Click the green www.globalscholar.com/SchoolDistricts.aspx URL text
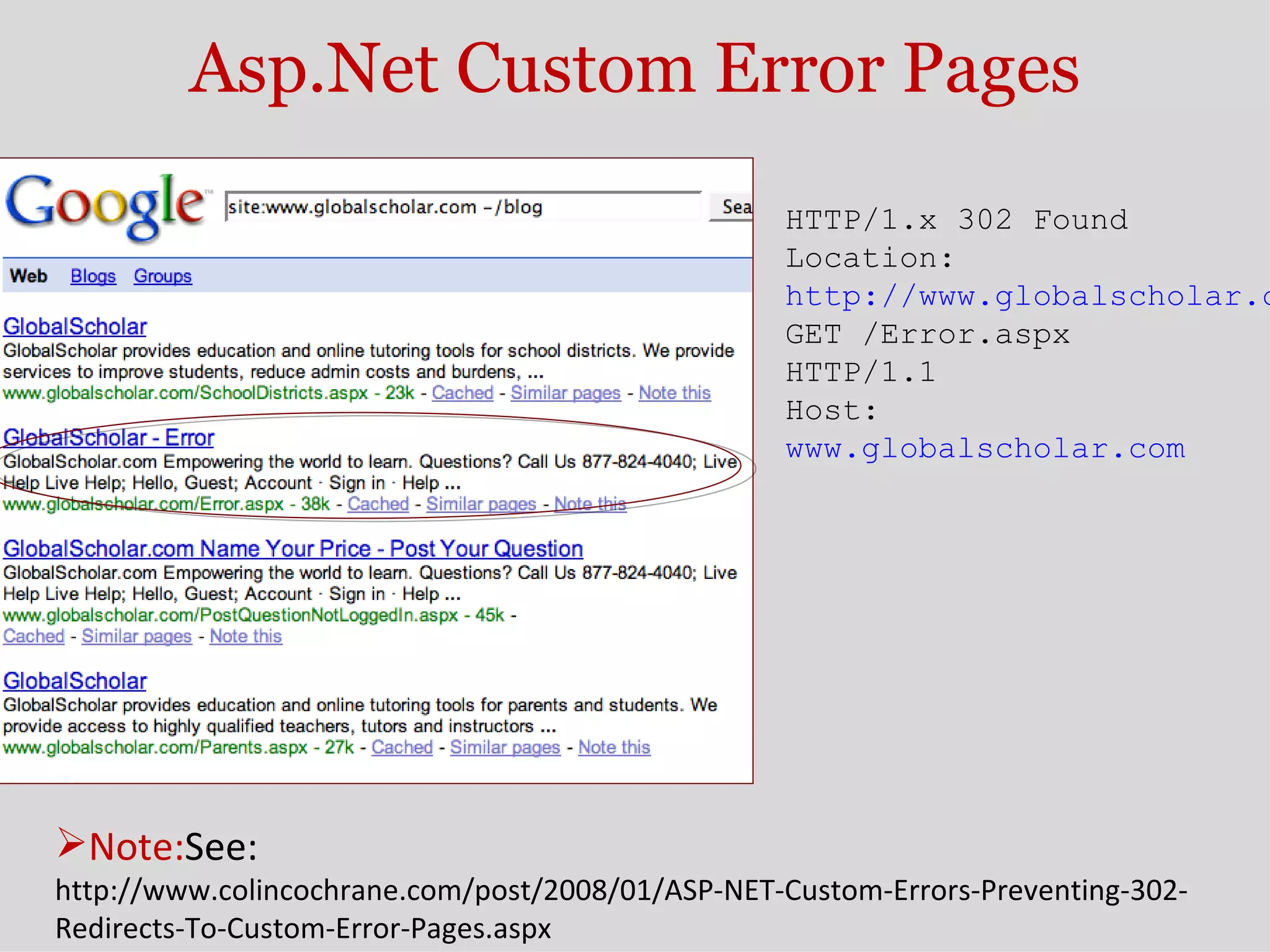The image size is (1270, 952). [185, 393]
